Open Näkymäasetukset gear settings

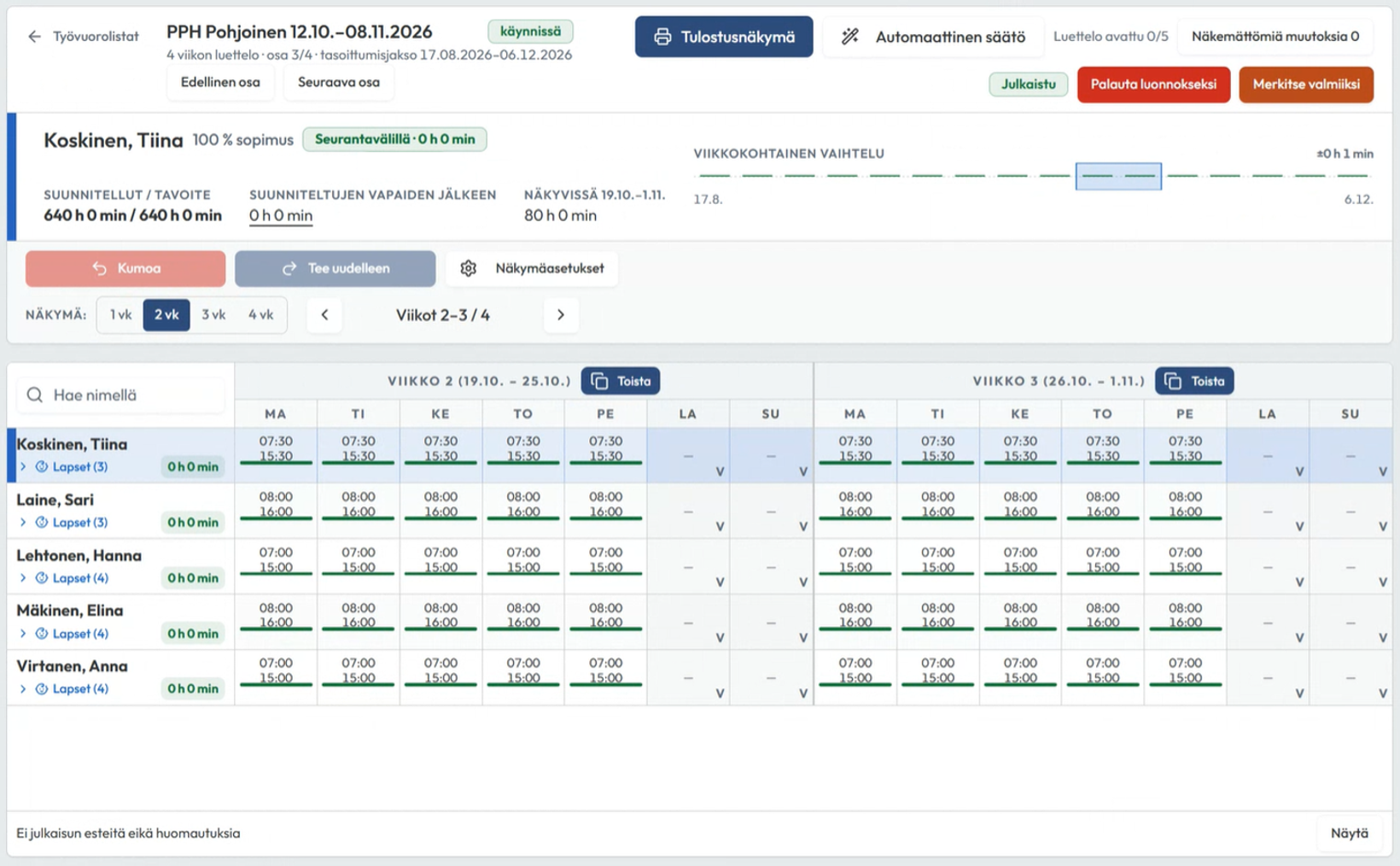point(532,268)
